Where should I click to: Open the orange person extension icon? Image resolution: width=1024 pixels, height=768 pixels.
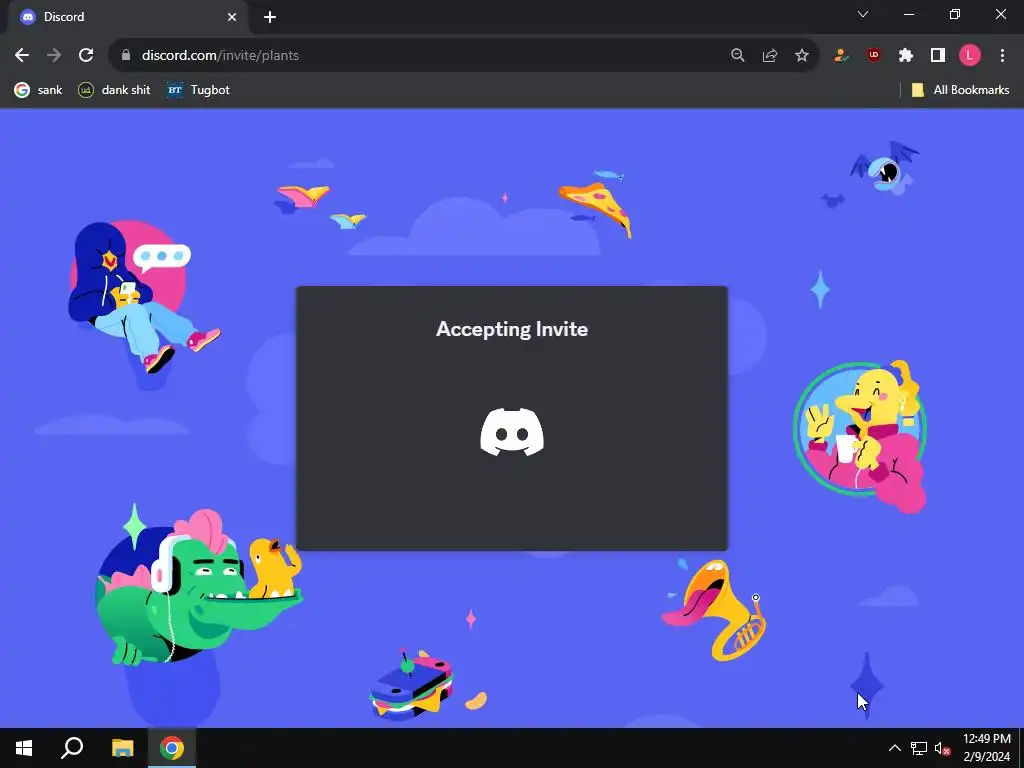(x=841, y=56)
